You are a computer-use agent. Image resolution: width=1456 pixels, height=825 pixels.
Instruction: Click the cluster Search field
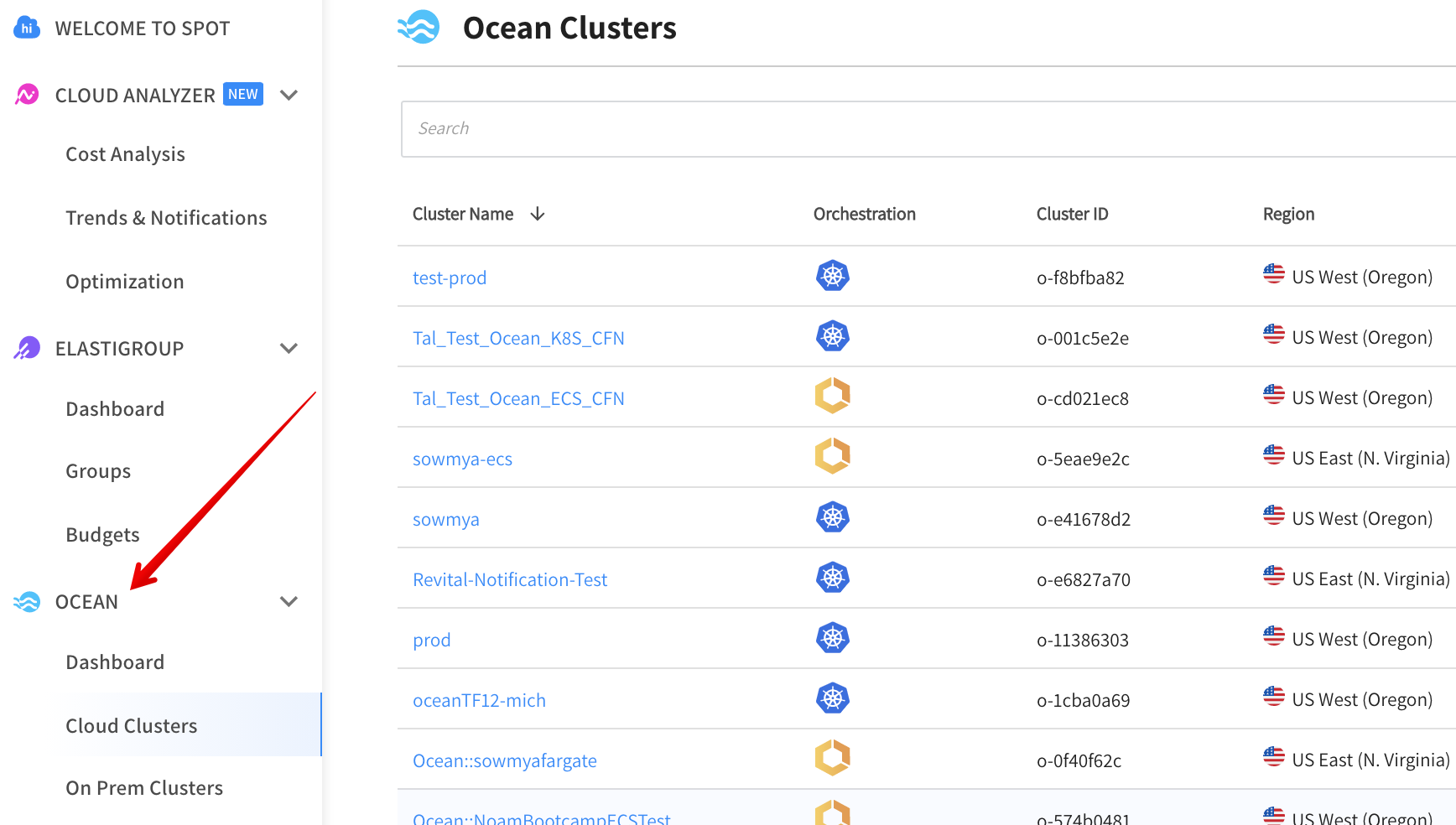pos(923,129)
